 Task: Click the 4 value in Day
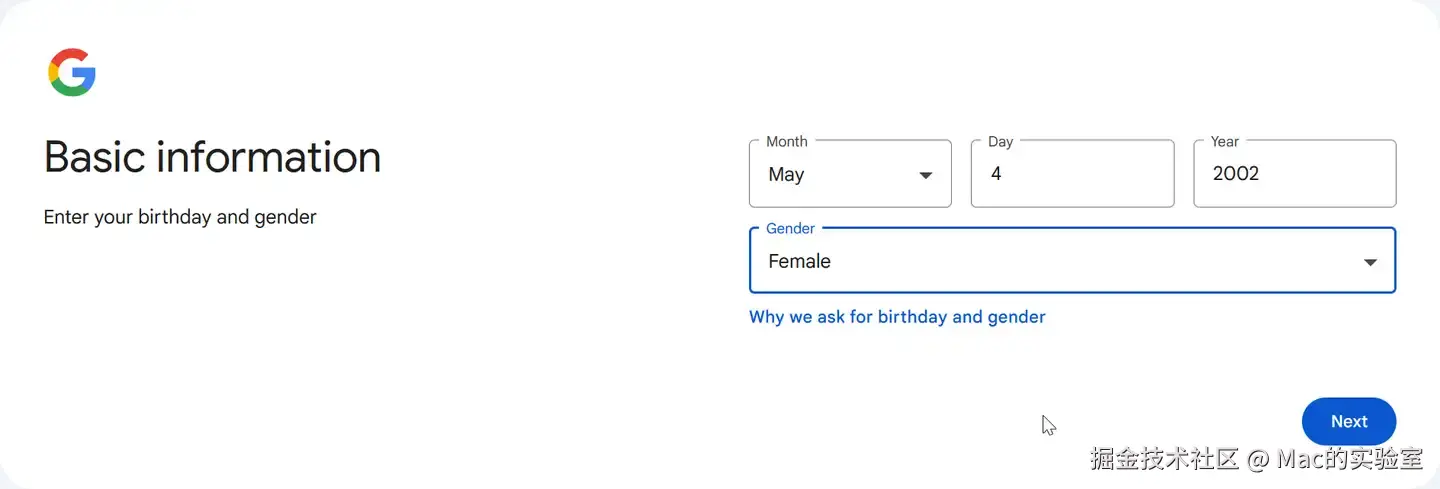(x=996, y=174)
